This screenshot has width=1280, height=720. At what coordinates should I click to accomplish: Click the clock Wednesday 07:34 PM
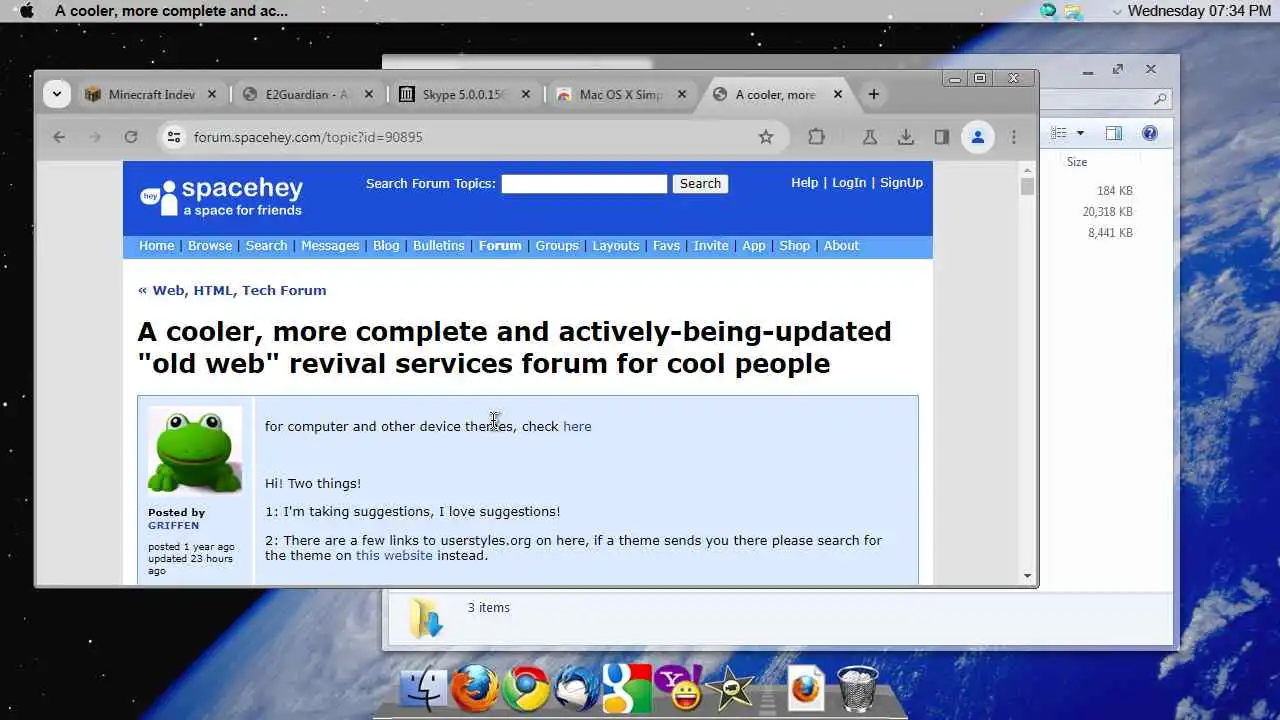coord(1199,11)
